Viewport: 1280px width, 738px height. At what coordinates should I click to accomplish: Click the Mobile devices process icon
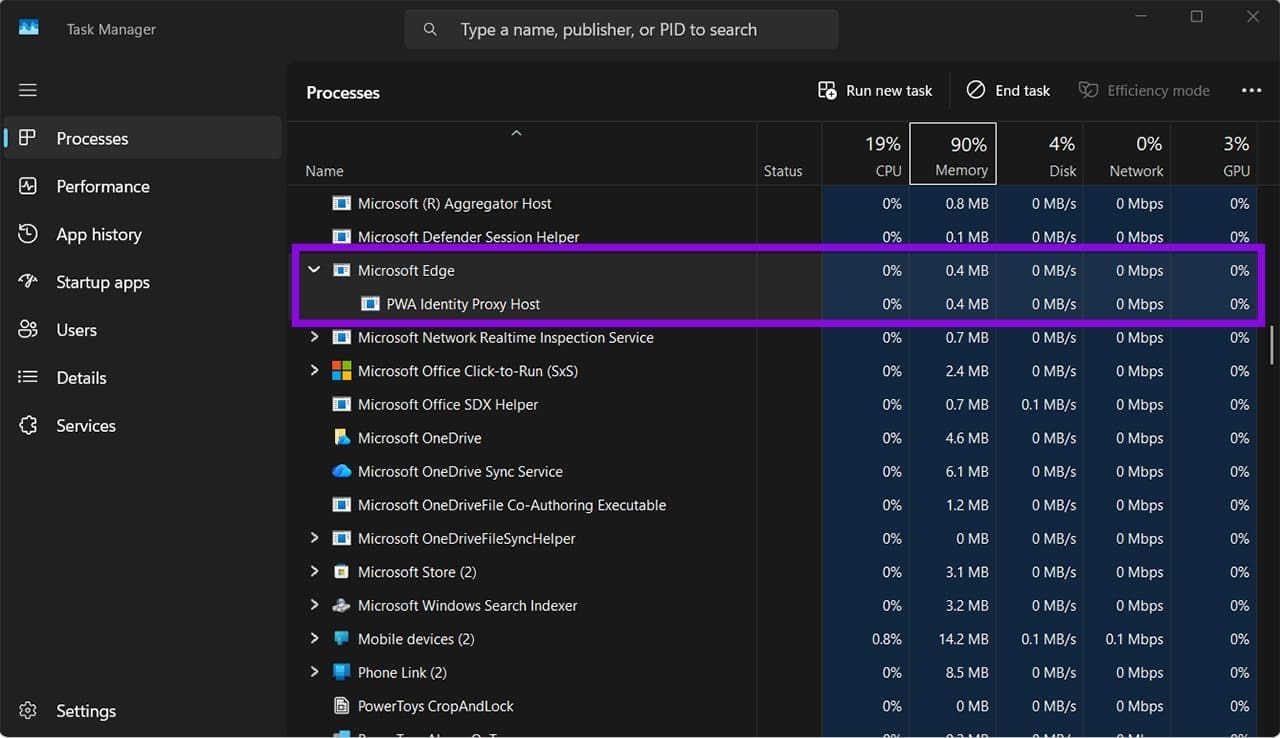pos(342,639)
